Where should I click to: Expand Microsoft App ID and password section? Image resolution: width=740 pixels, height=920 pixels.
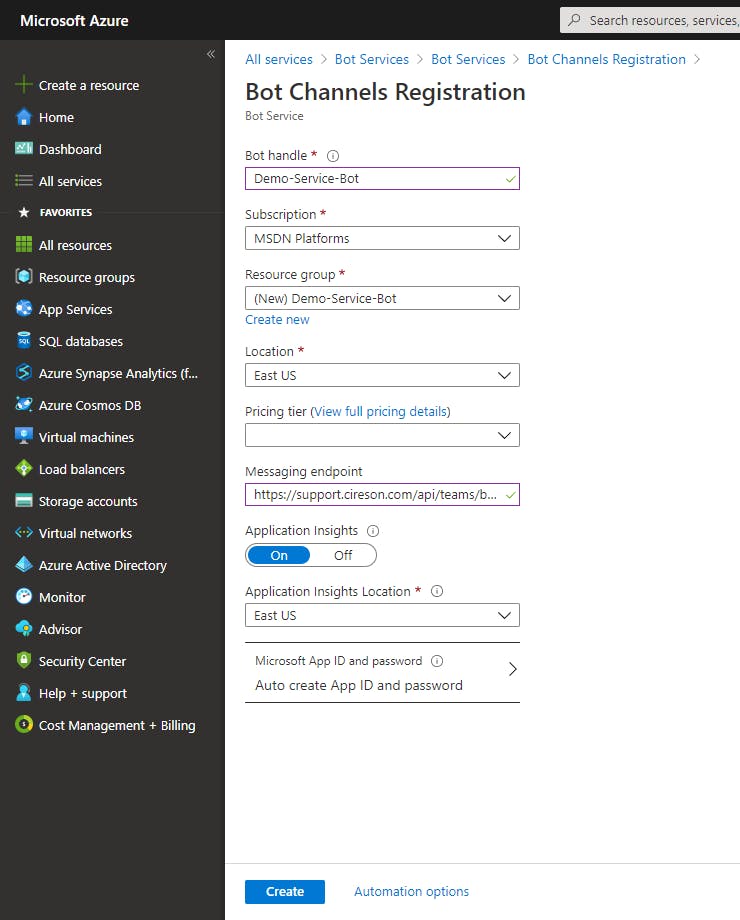[382, 673]
